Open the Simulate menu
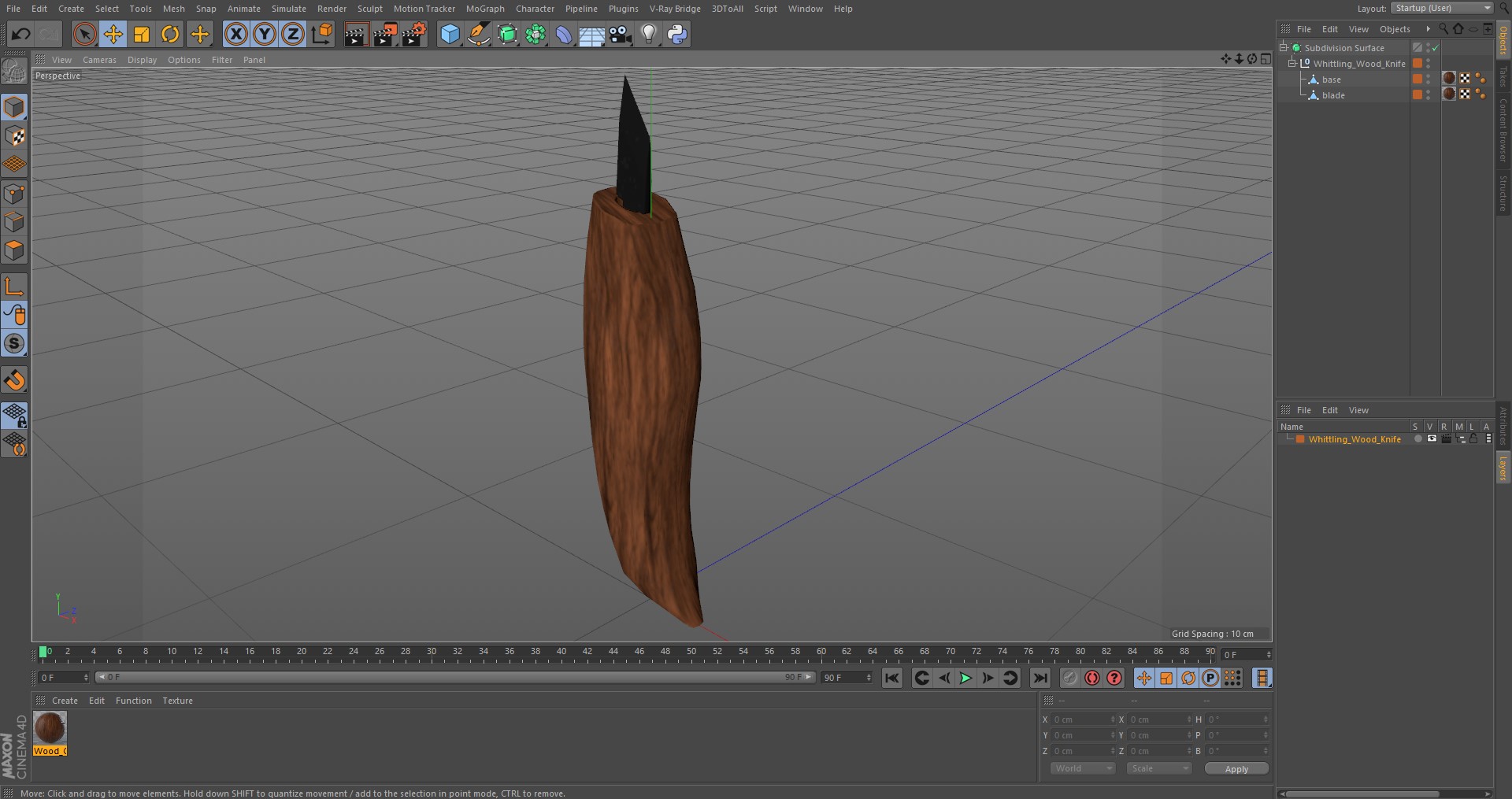Viewport: 1512px width, 799px height. point(289,9)
